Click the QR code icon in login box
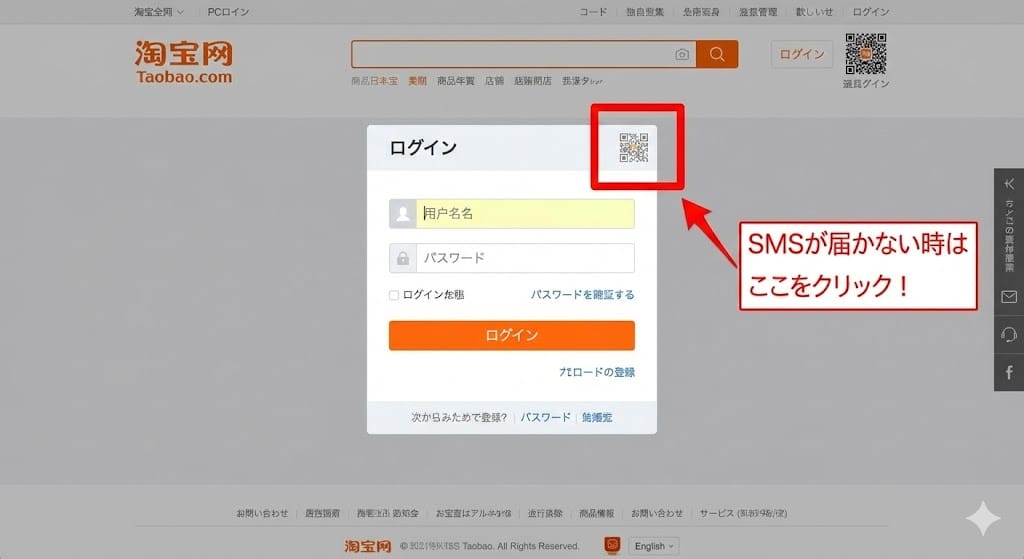The height and width of the screenshot is (559, 1024). click(x=633, y=148)
